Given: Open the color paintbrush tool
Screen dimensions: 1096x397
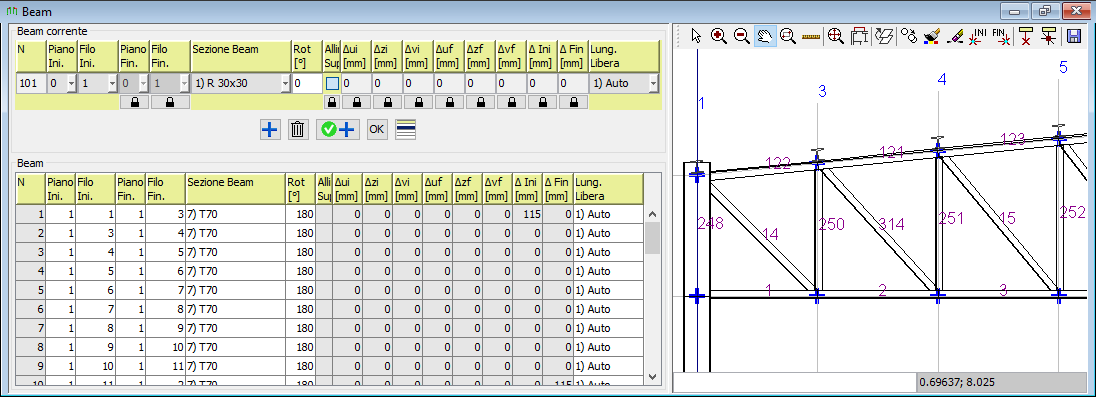Looking at the screenshot, I should [x=931, y=36].
